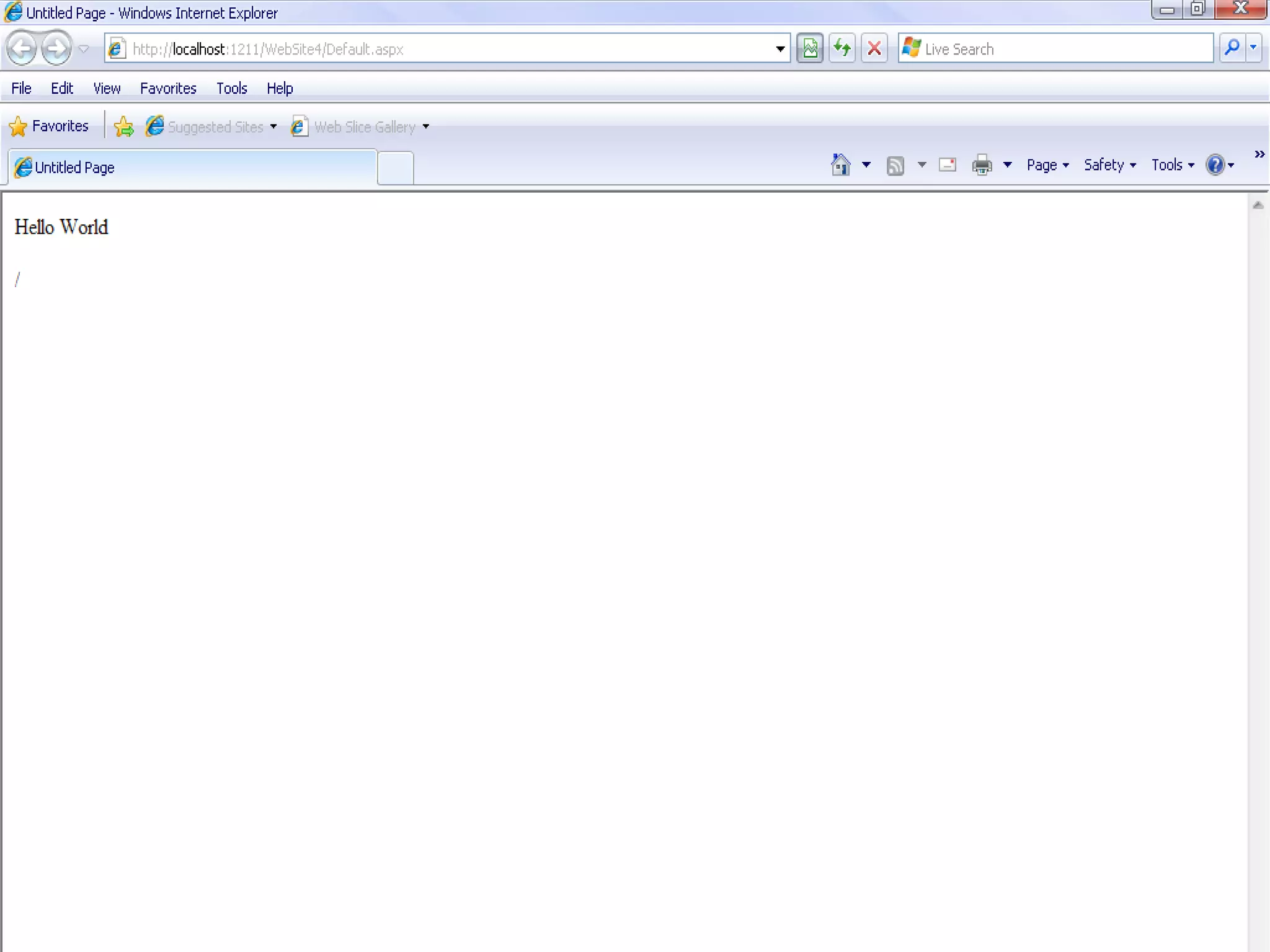Open the Page dropdown menu

1047,165
